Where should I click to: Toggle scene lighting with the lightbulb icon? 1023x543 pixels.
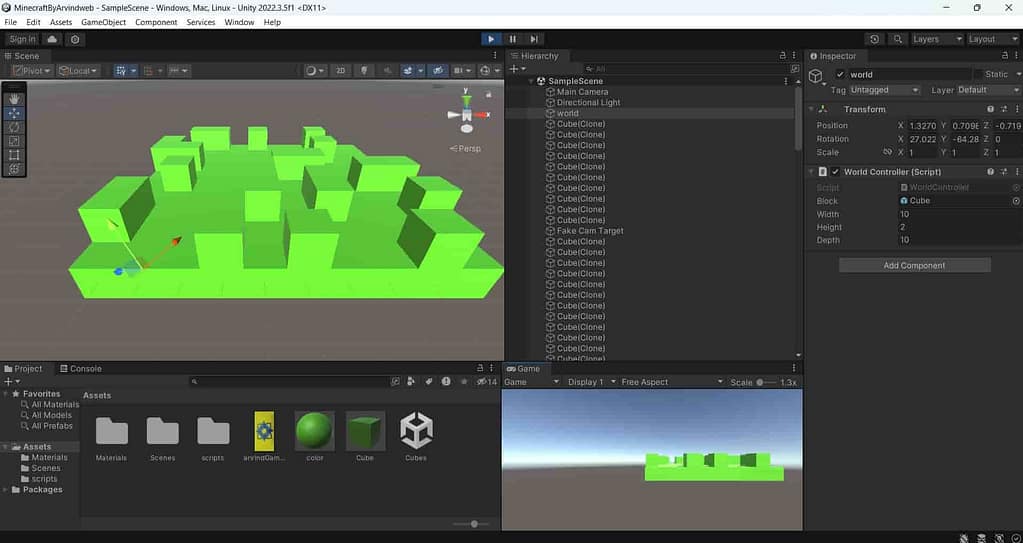click(x=363, y=71)
